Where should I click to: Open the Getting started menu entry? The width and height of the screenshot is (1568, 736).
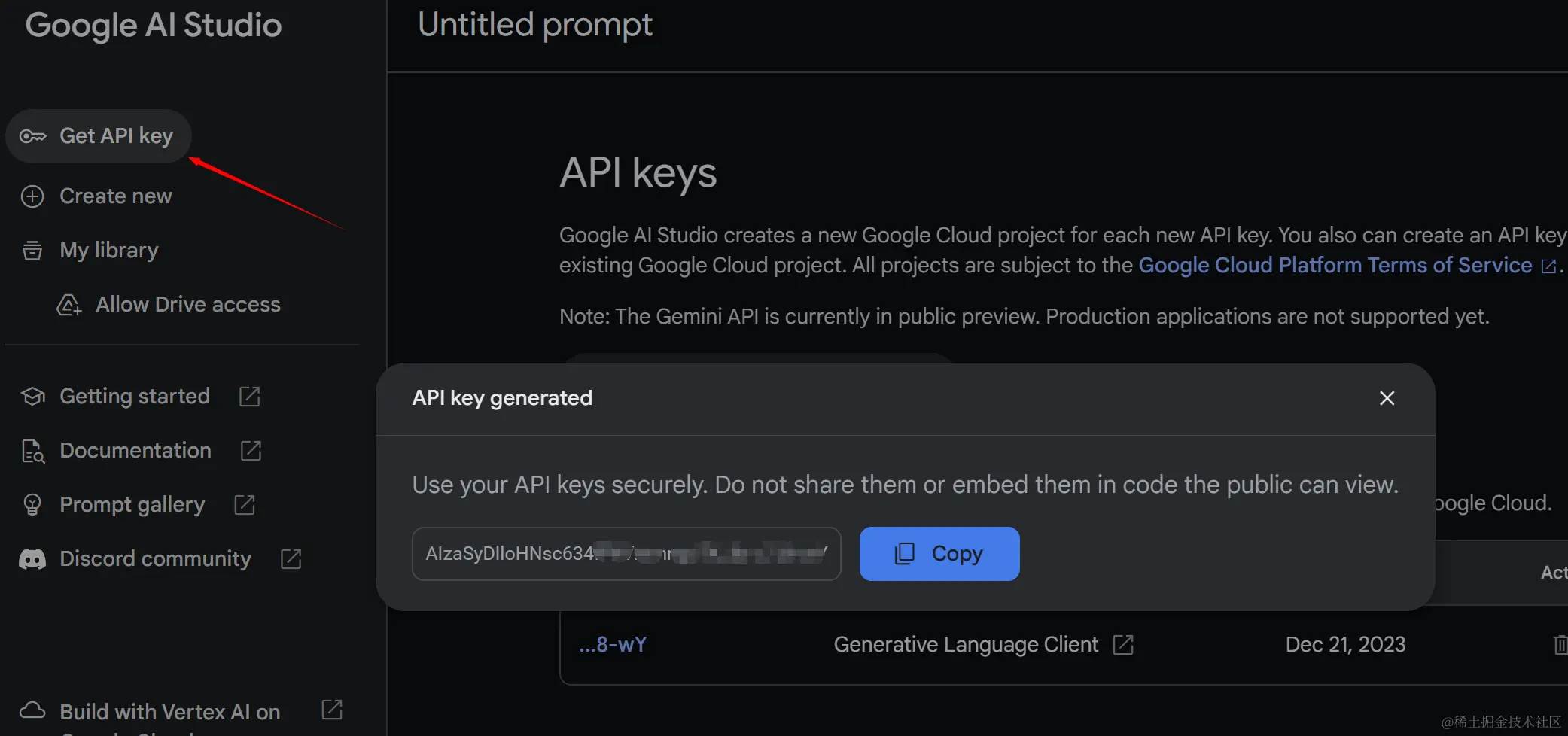(135, 397)
